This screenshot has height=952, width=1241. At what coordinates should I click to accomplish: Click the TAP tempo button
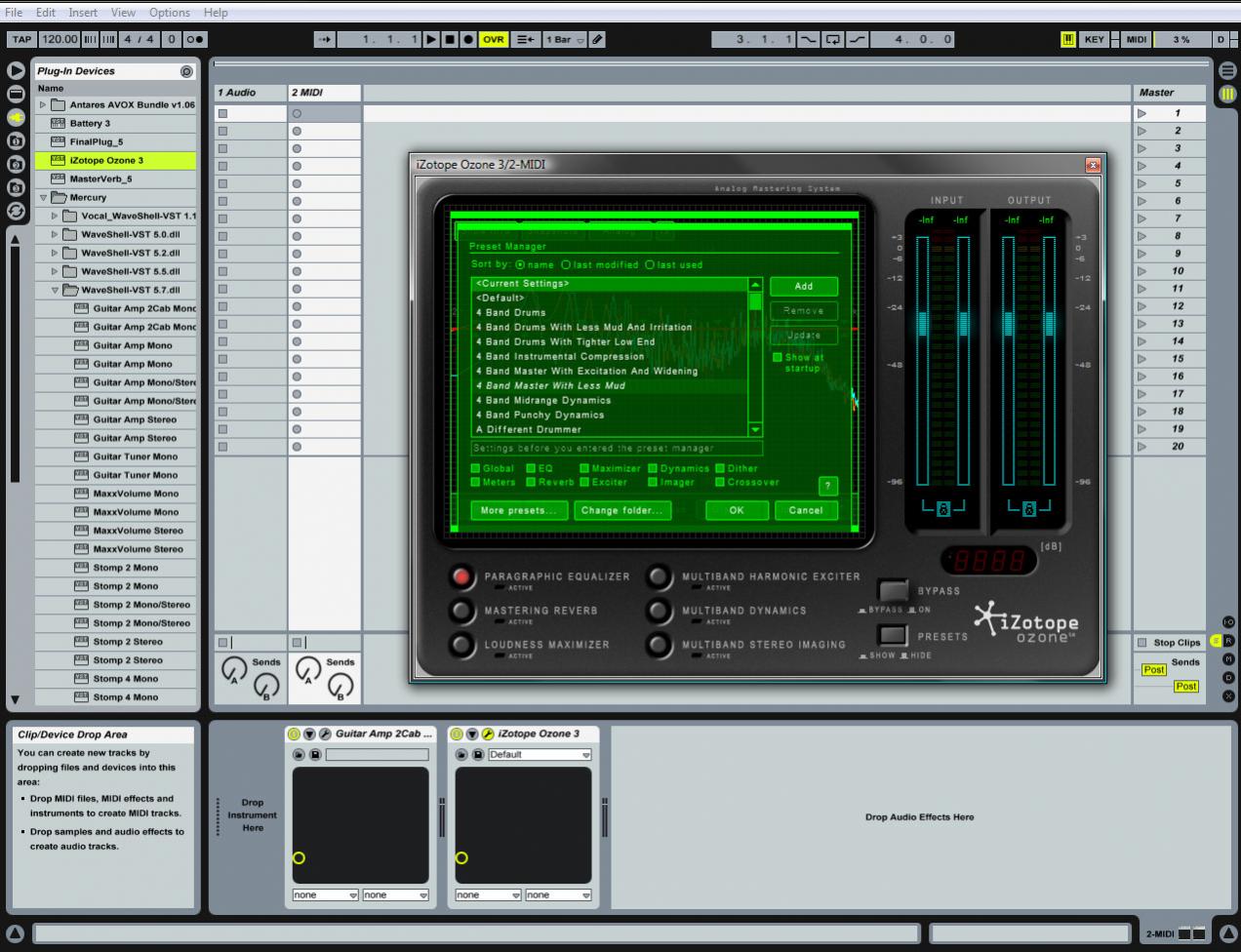coord(21,39)
